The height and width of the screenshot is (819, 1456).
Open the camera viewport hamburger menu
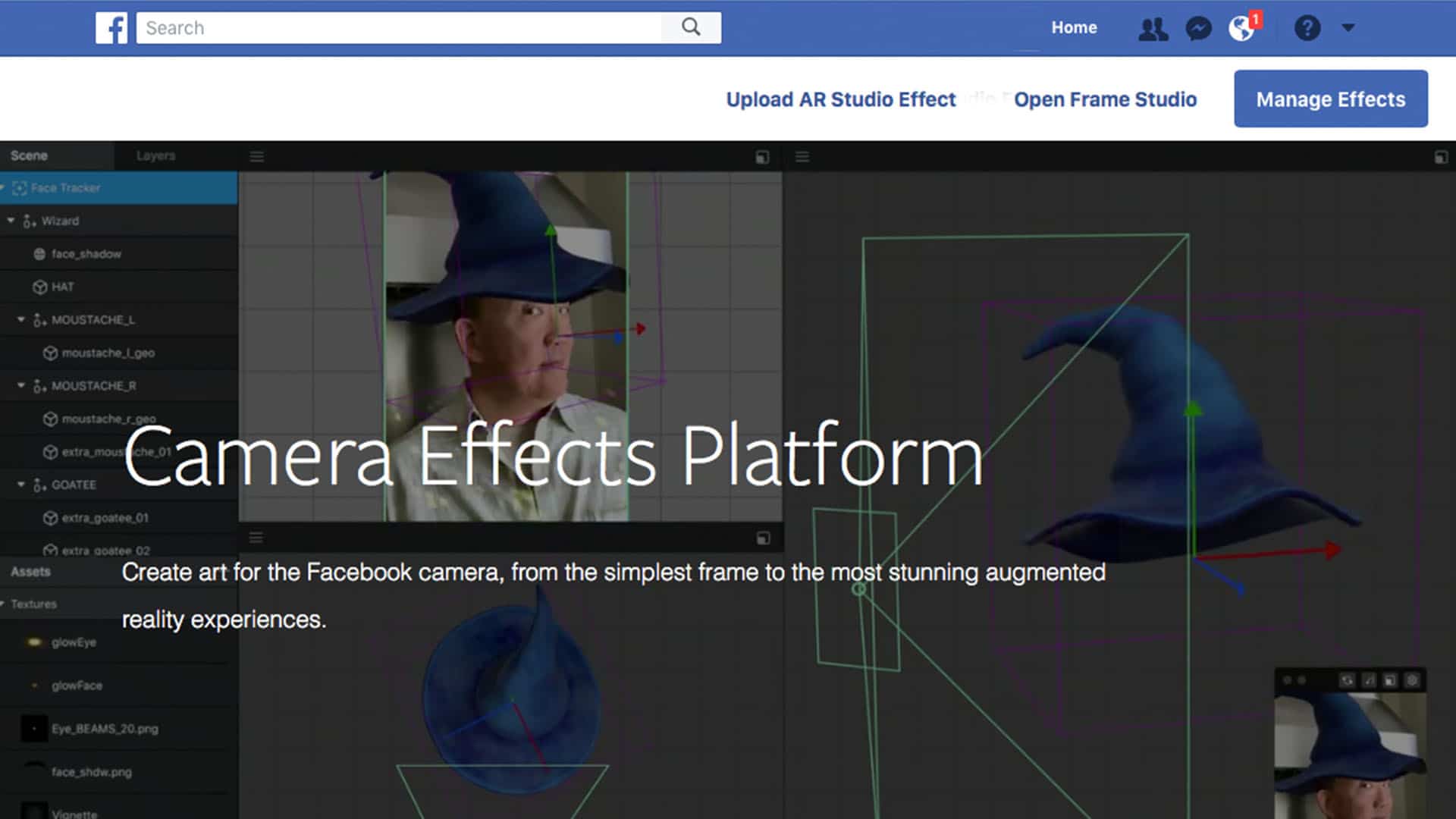(257, 156)
